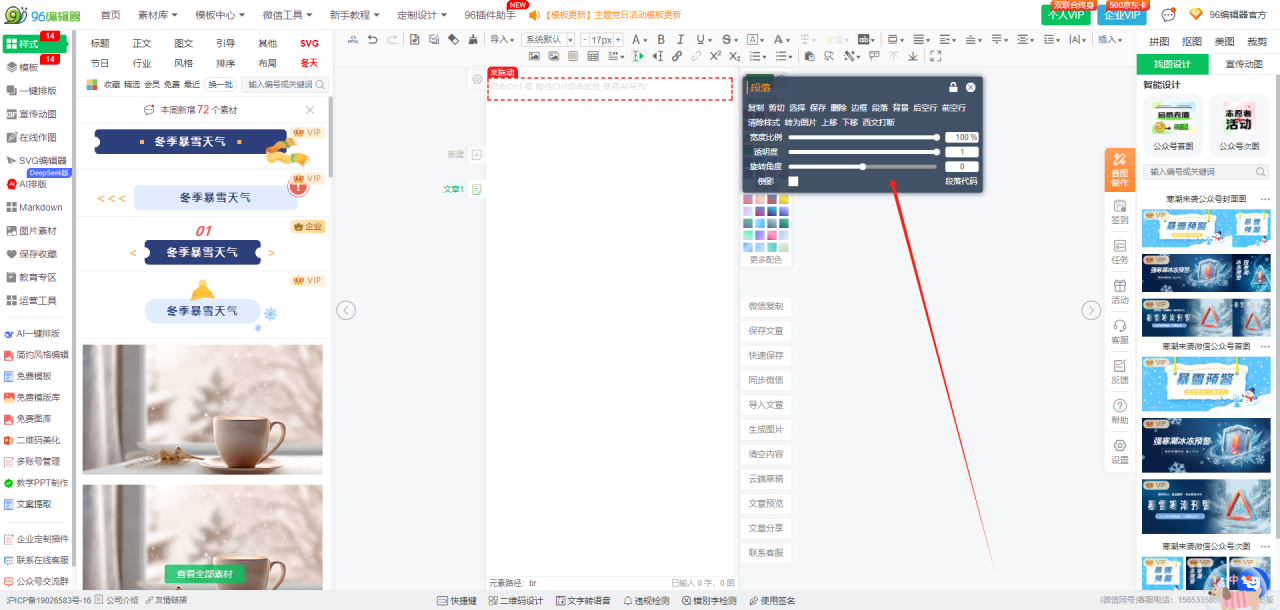Click the Bold formatting icon
1280x610 pixels.
(x=660, y=39)
